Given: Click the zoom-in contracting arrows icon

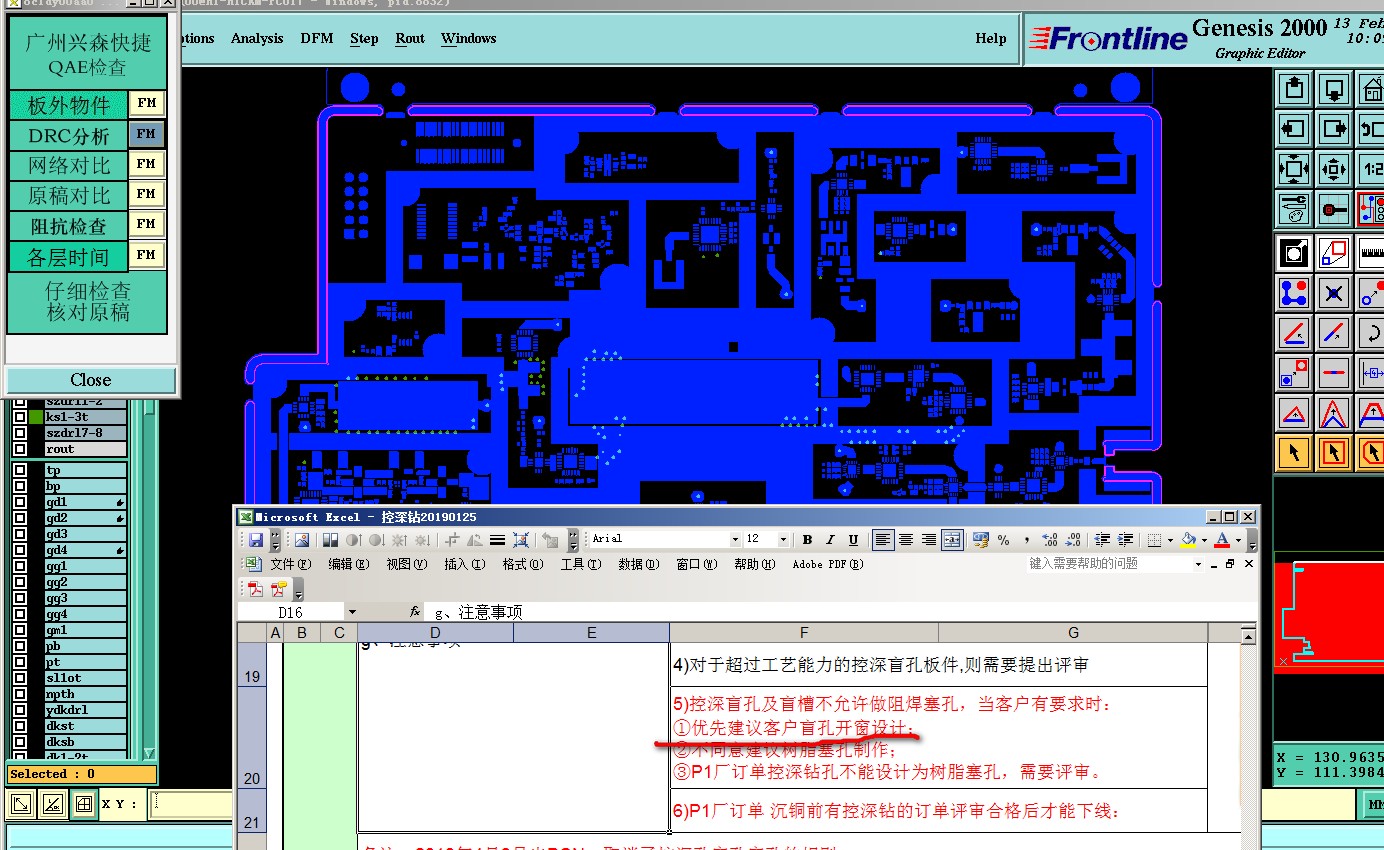Looking at the screenshot, I should coord(1334,169).
